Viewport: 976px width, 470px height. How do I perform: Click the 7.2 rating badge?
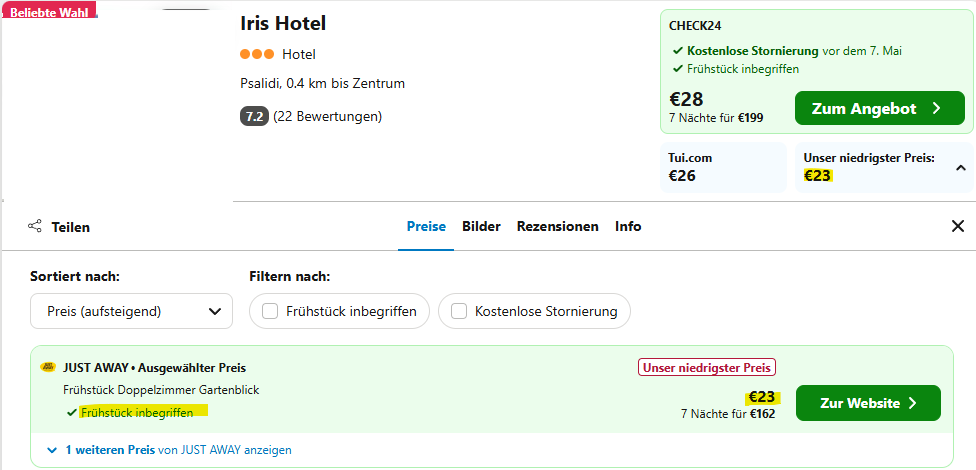click(x=254, y=116)
